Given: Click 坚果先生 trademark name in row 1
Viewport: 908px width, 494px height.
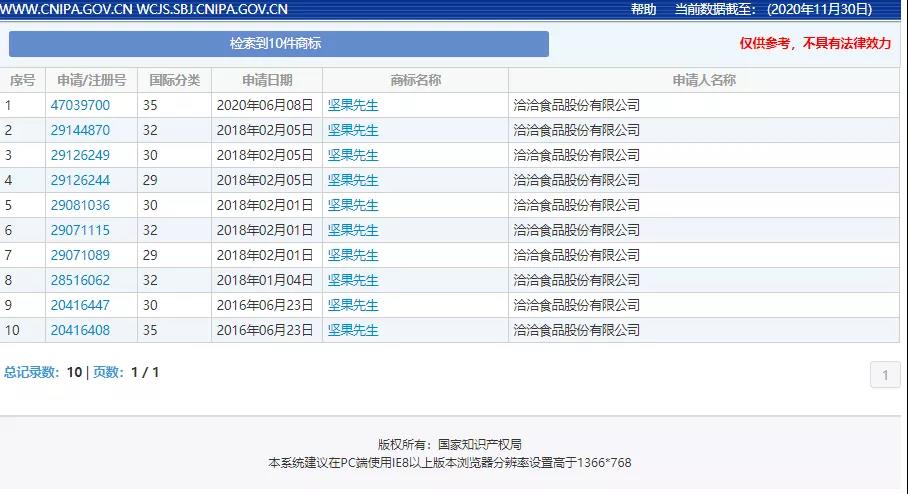Looking at the screenshot, I should click(x=353, y=105).
